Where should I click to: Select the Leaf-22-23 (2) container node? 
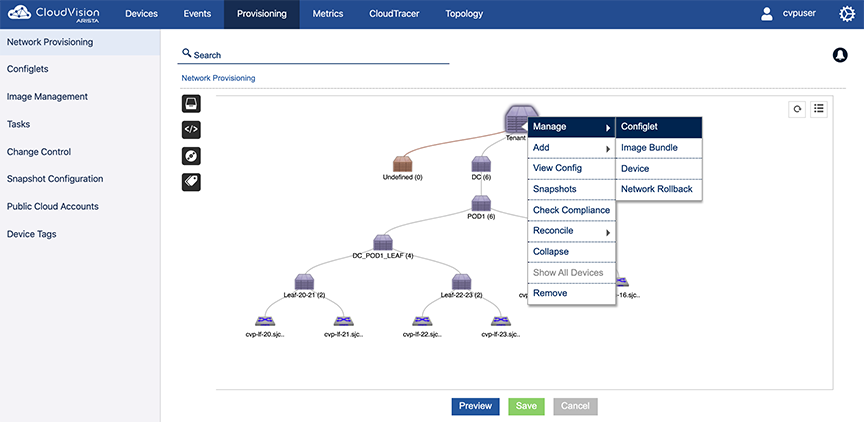click(461, 282)
